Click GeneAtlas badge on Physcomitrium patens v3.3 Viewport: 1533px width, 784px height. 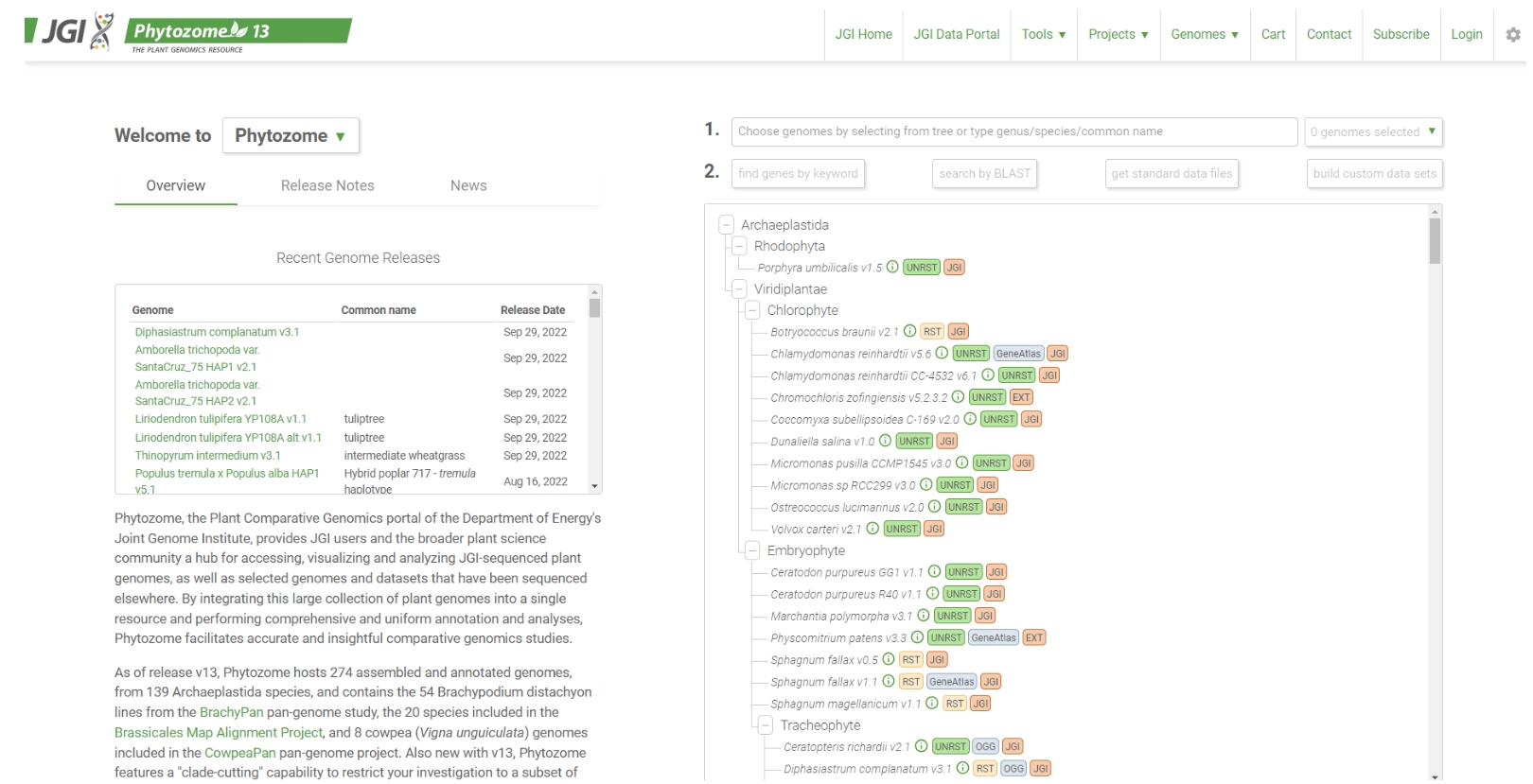[x=994, y=637]
